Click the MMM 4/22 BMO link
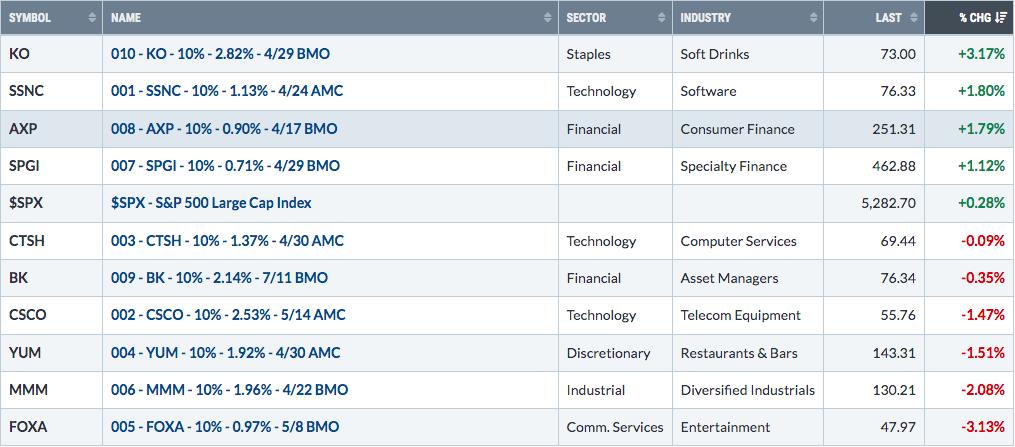Image resolution: width=1015 pixels, height=447 pixels. (x=229, y=390)
